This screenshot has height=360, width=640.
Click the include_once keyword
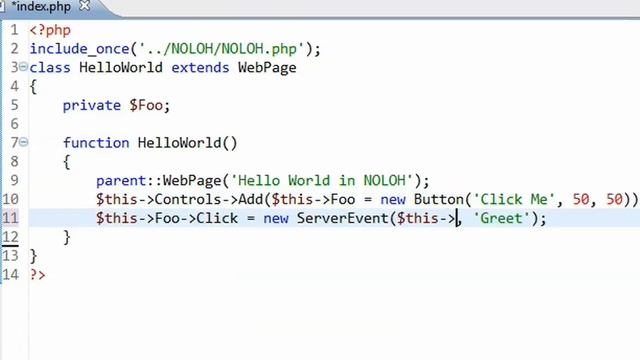[80, 49]
